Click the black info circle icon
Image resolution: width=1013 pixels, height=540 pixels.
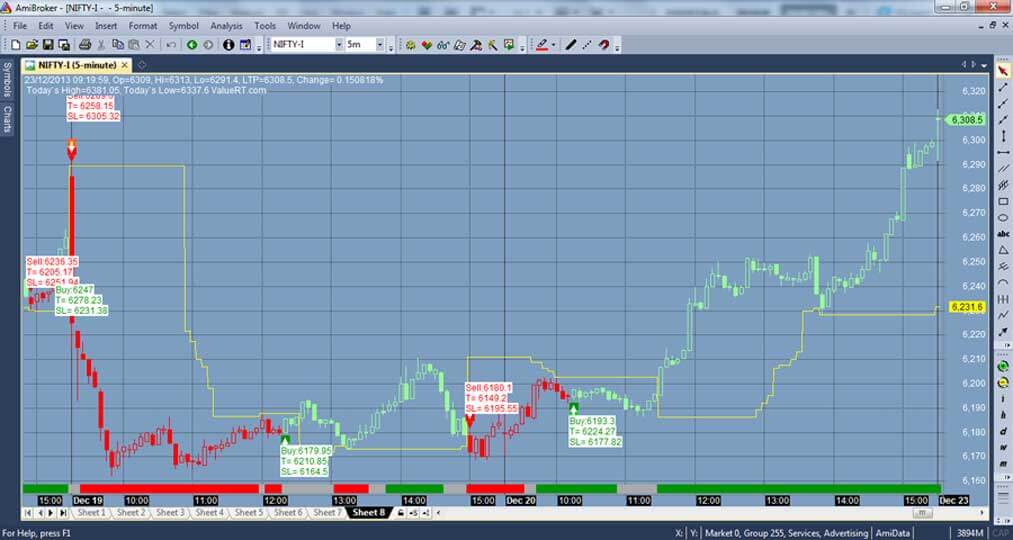coord(229,45)
